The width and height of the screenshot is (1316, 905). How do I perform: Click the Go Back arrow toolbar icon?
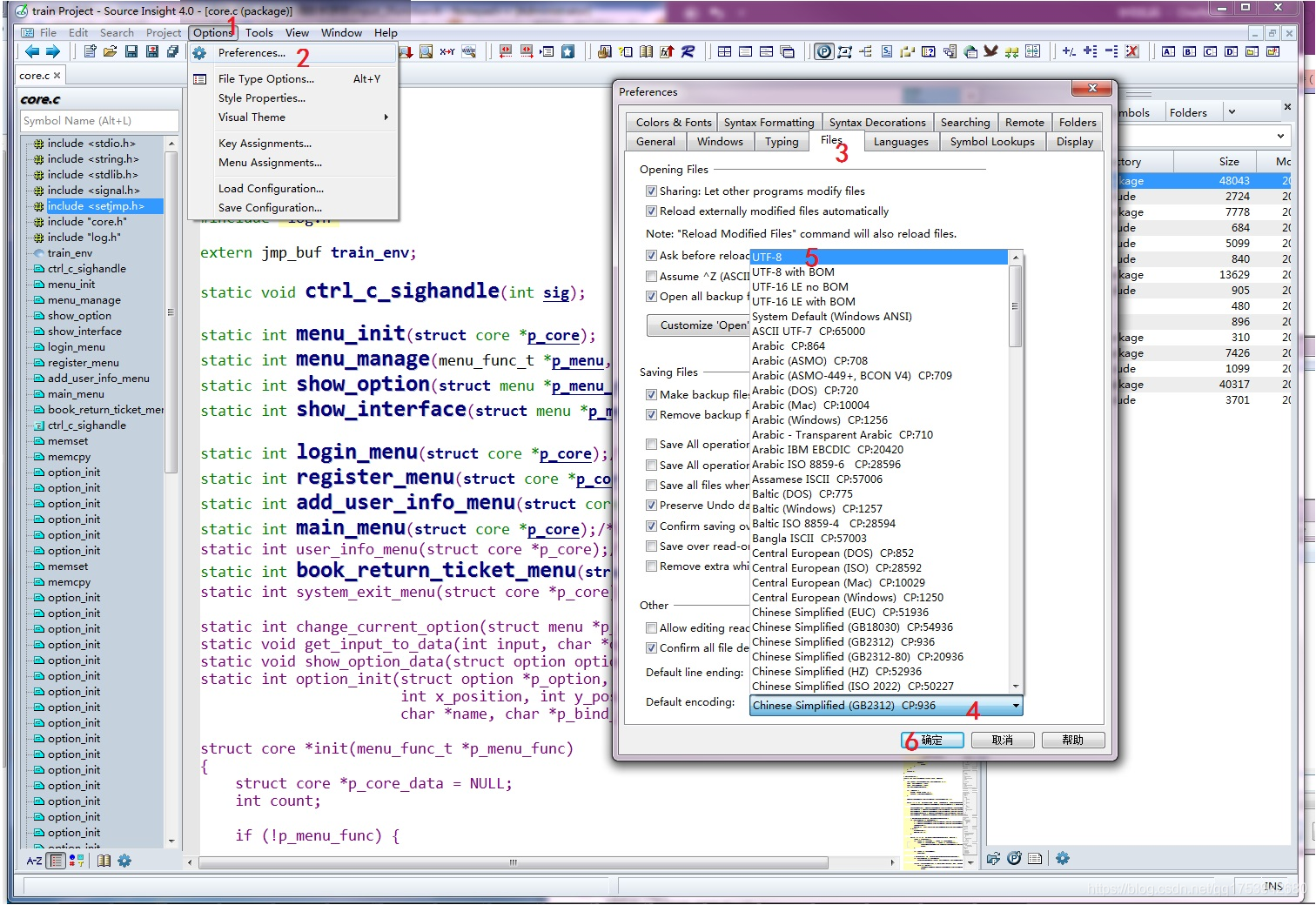[31, 51]
